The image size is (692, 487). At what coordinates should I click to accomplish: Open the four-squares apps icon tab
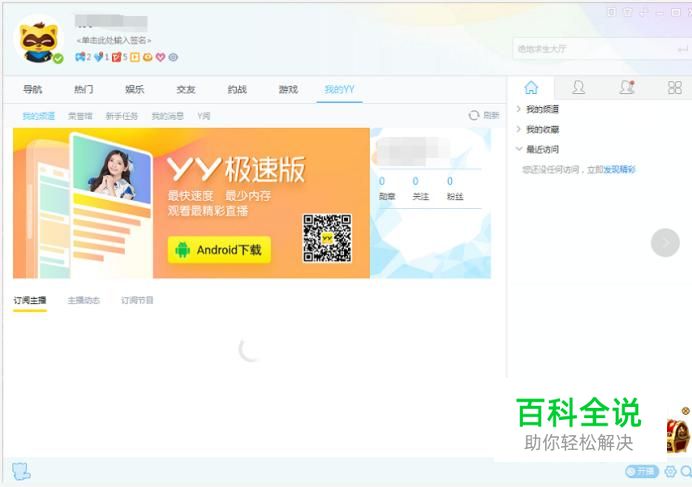674,87
